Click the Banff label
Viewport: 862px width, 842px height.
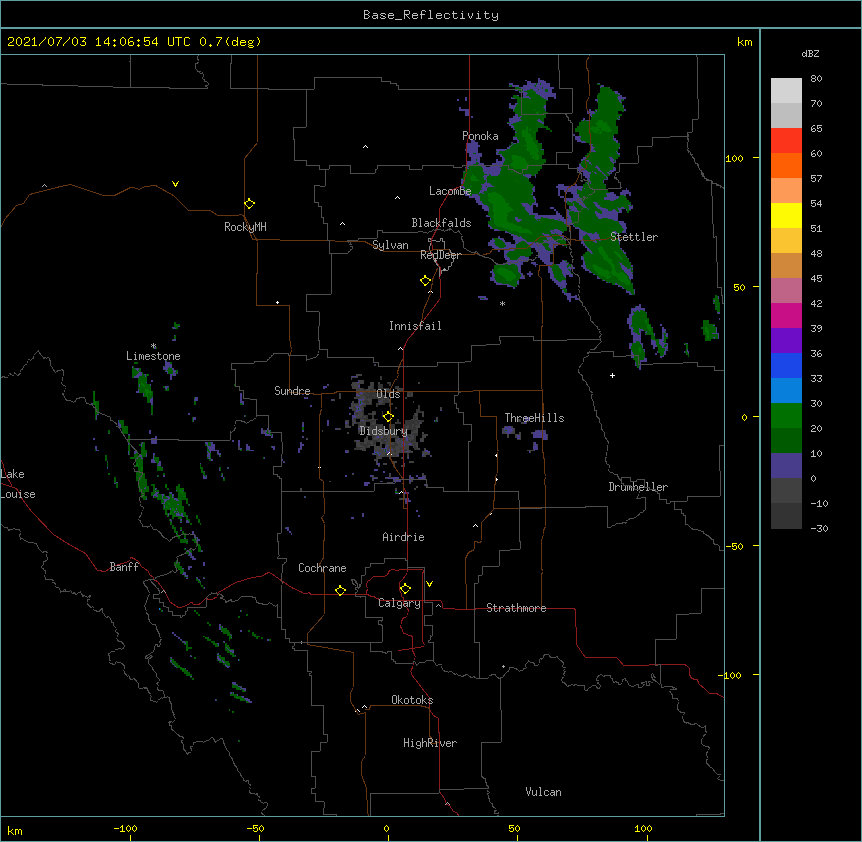pyautogui.click(x=124, y=567)
